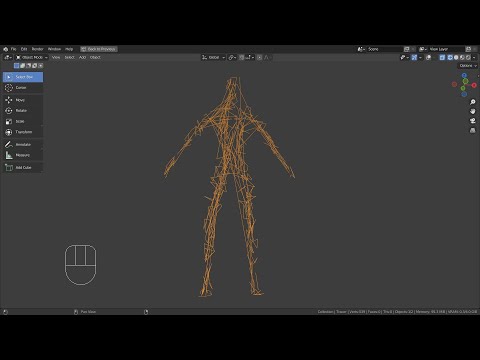This screenshot has width=480, height=360.
Task: Click the Blender logo menu icon
Action: pos(6,49)
